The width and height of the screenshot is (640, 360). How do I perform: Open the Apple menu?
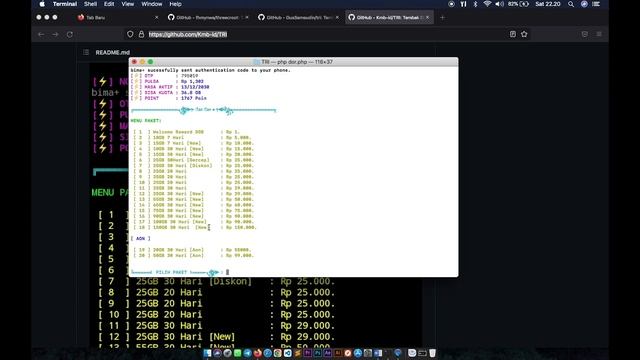[x=42, y=4]
